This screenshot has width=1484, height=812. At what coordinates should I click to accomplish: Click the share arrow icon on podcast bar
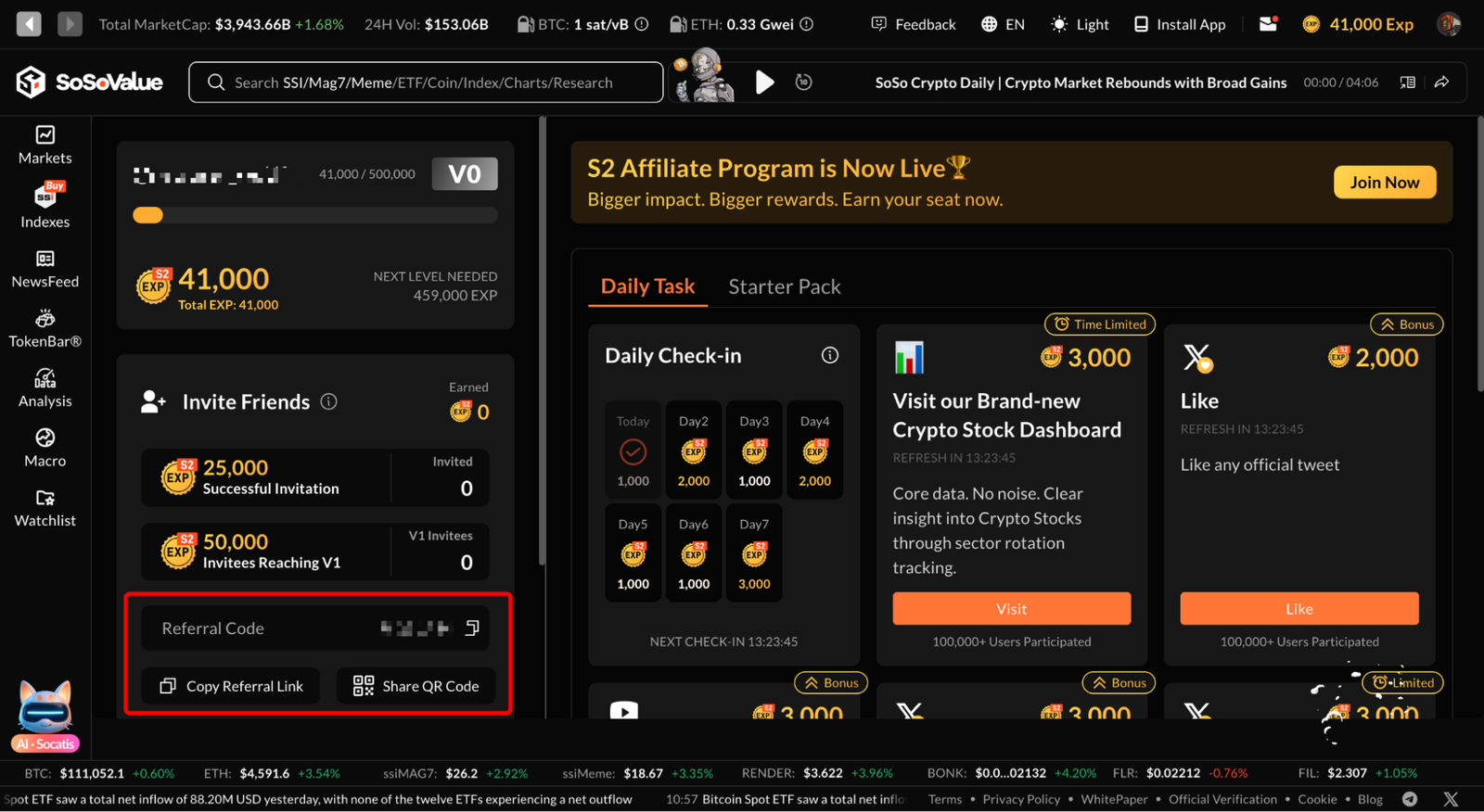1441,82
